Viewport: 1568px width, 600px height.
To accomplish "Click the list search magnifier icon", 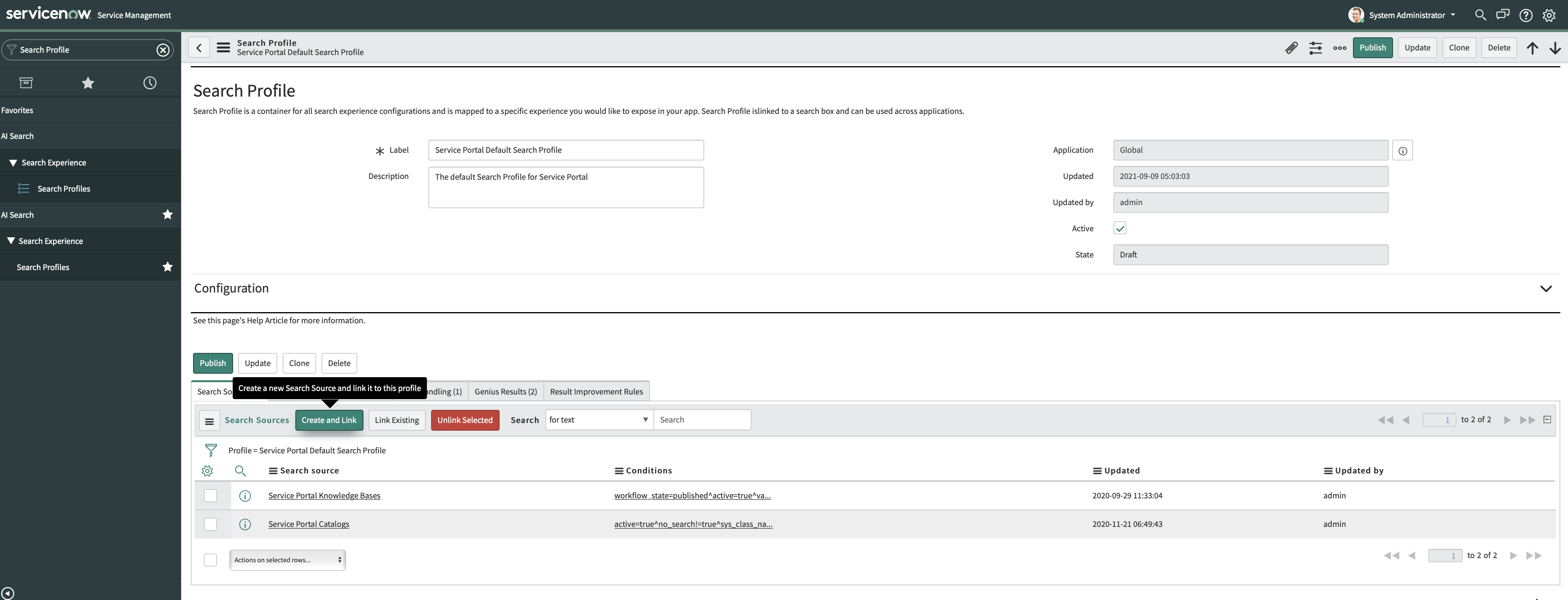I will (241, 471).
